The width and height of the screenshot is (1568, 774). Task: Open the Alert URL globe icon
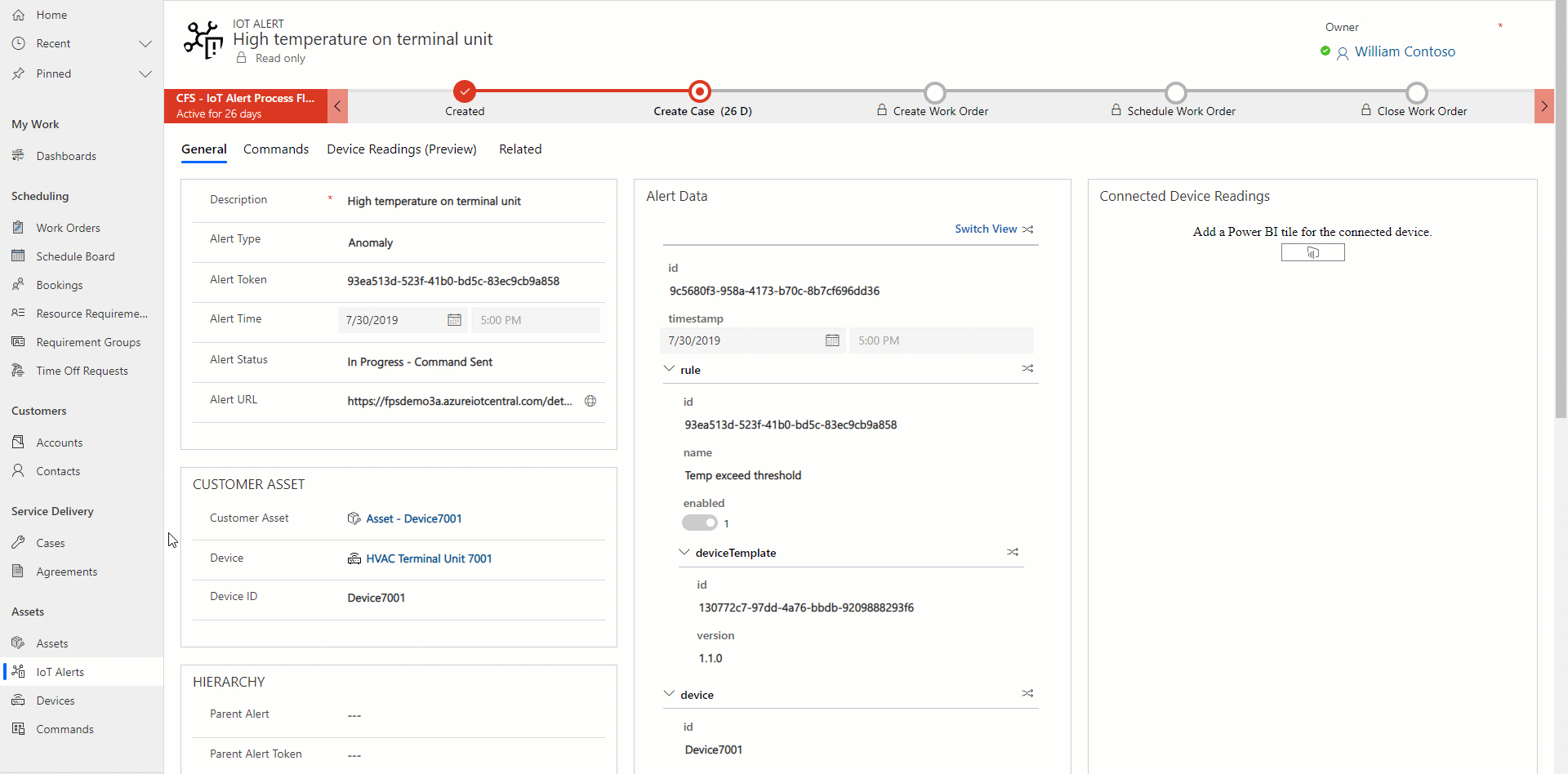(x=590, y=401)
